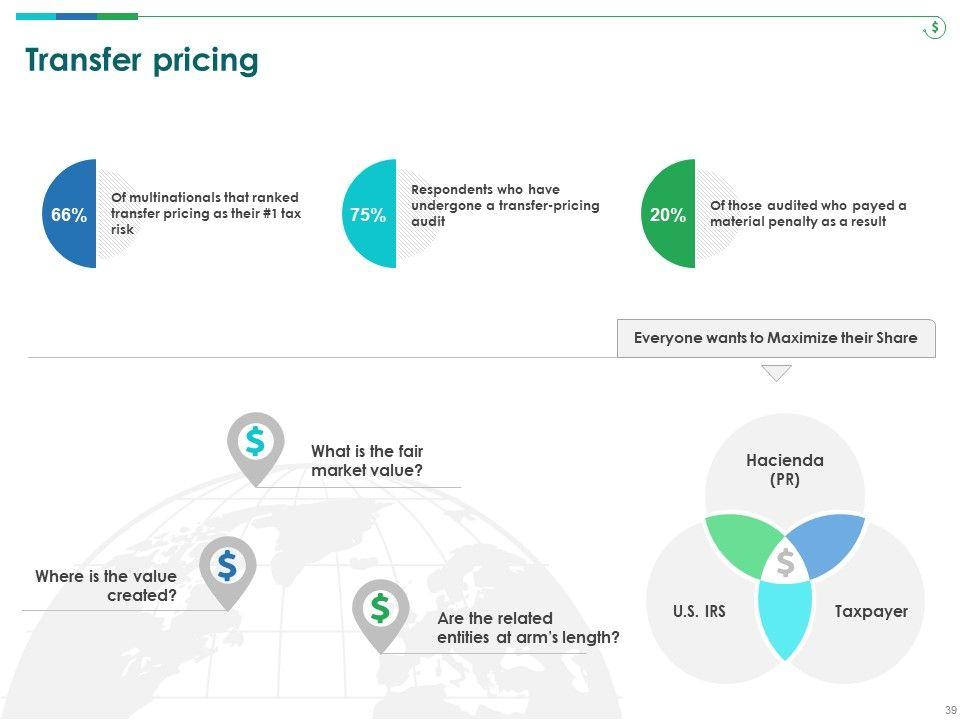Click the Taxpayer circle label
This screenshot has width=960, height=720.
pos(871,611)
